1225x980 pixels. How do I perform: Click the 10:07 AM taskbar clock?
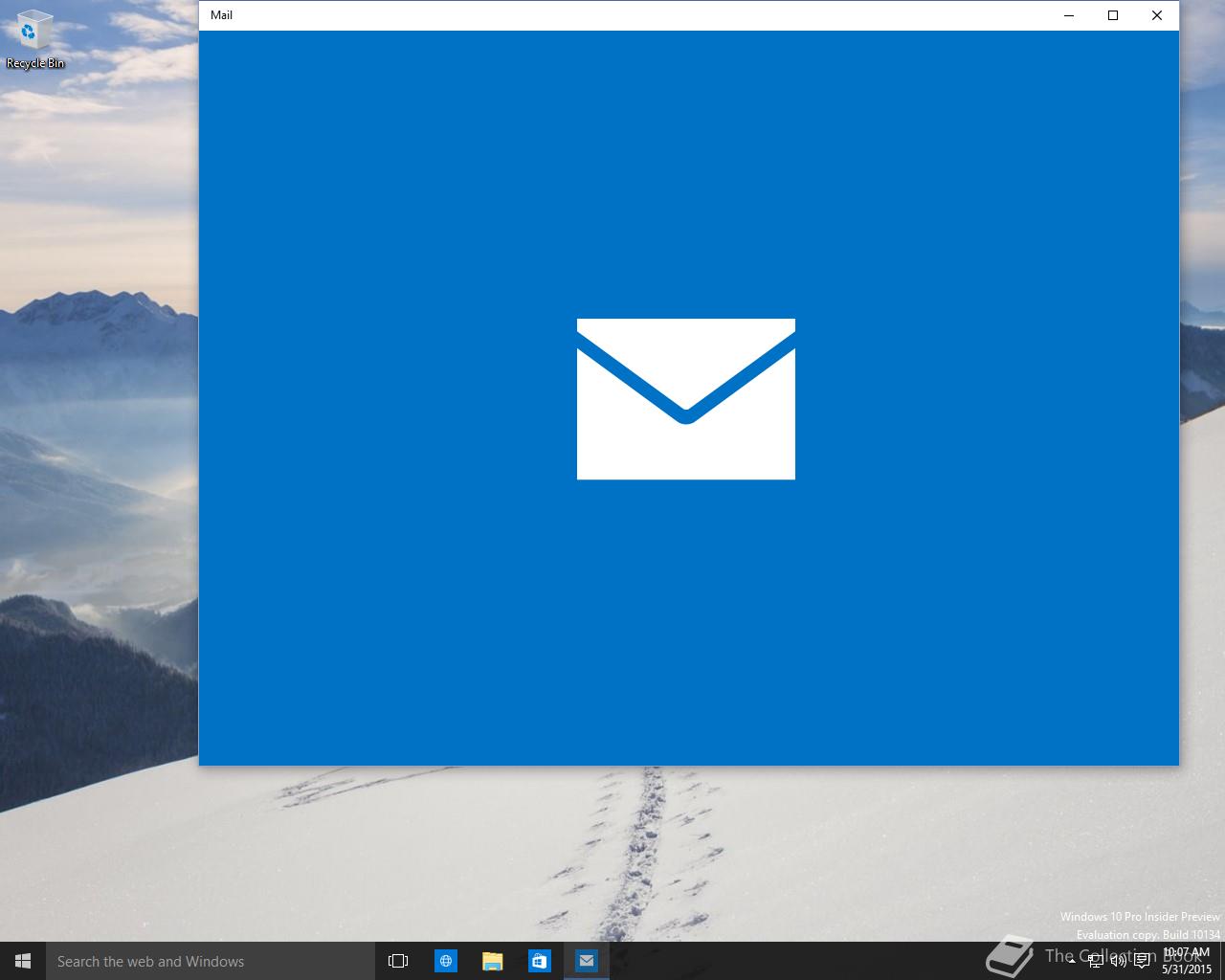coord(1187,961)
